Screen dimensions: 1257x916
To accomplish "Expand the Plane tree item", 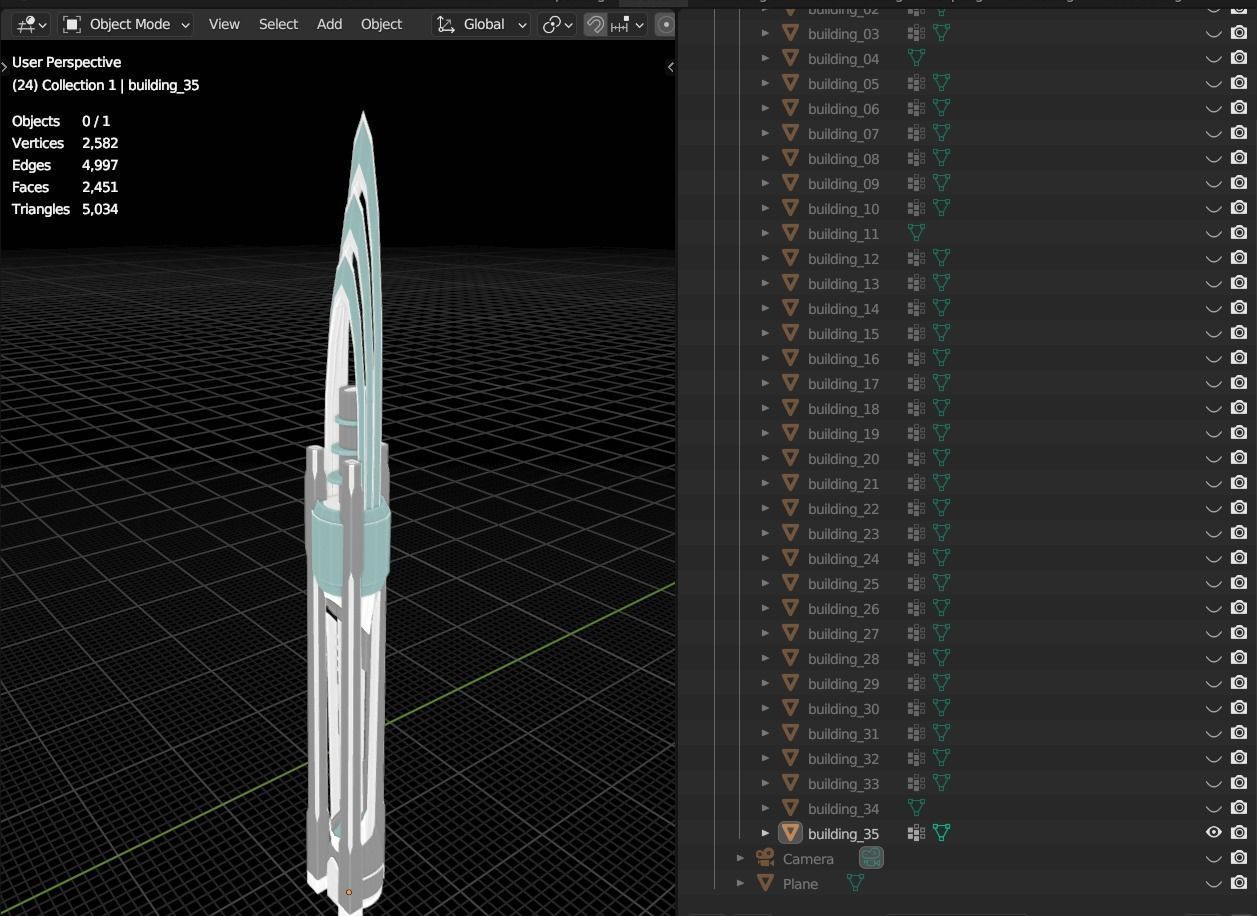I will pos(741,883).
